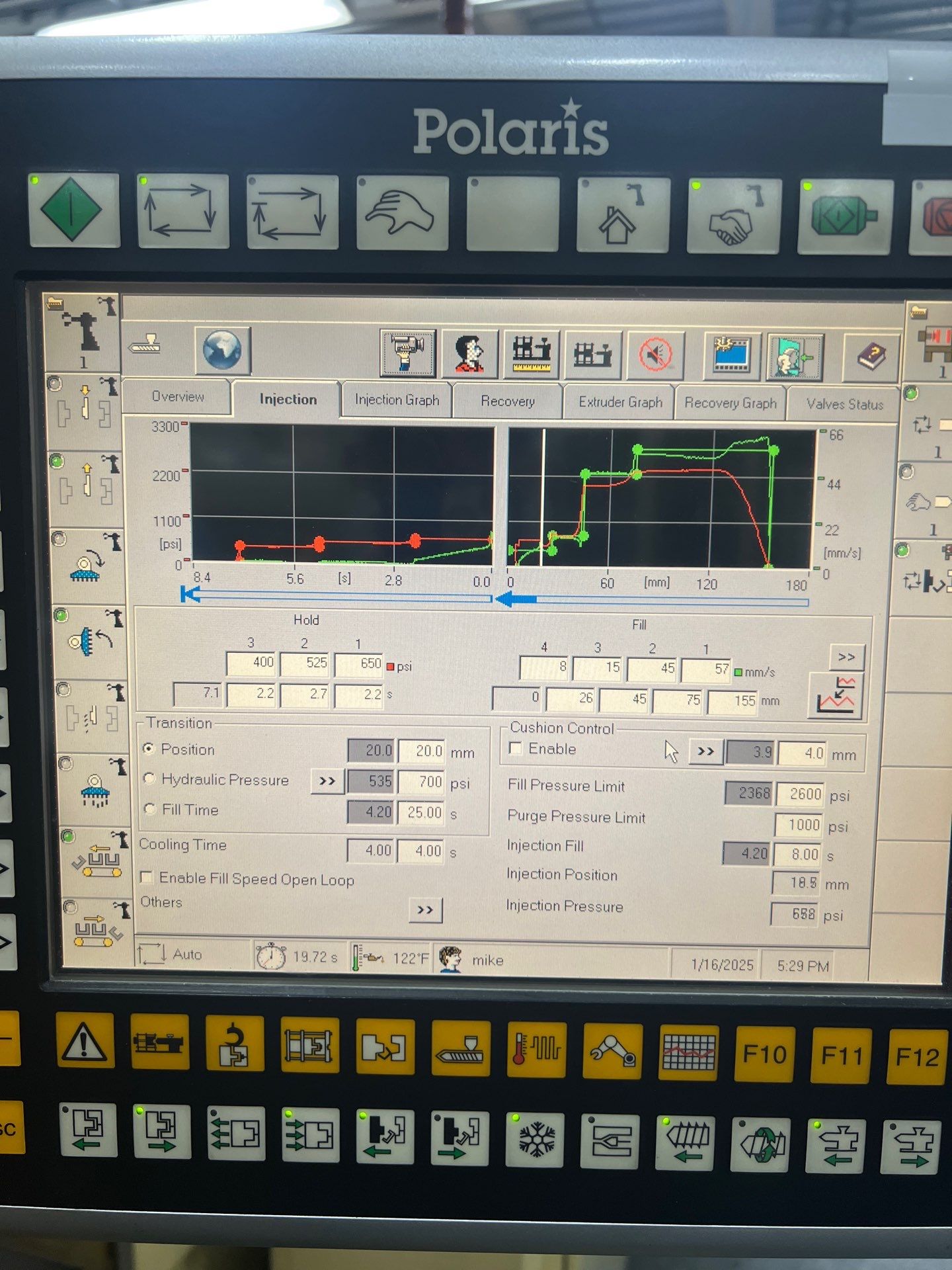Expand Hydraulic Pressure details arrow button
Image resolution: width=952 pixels, height=1270 pixels.
click(327, 781)
